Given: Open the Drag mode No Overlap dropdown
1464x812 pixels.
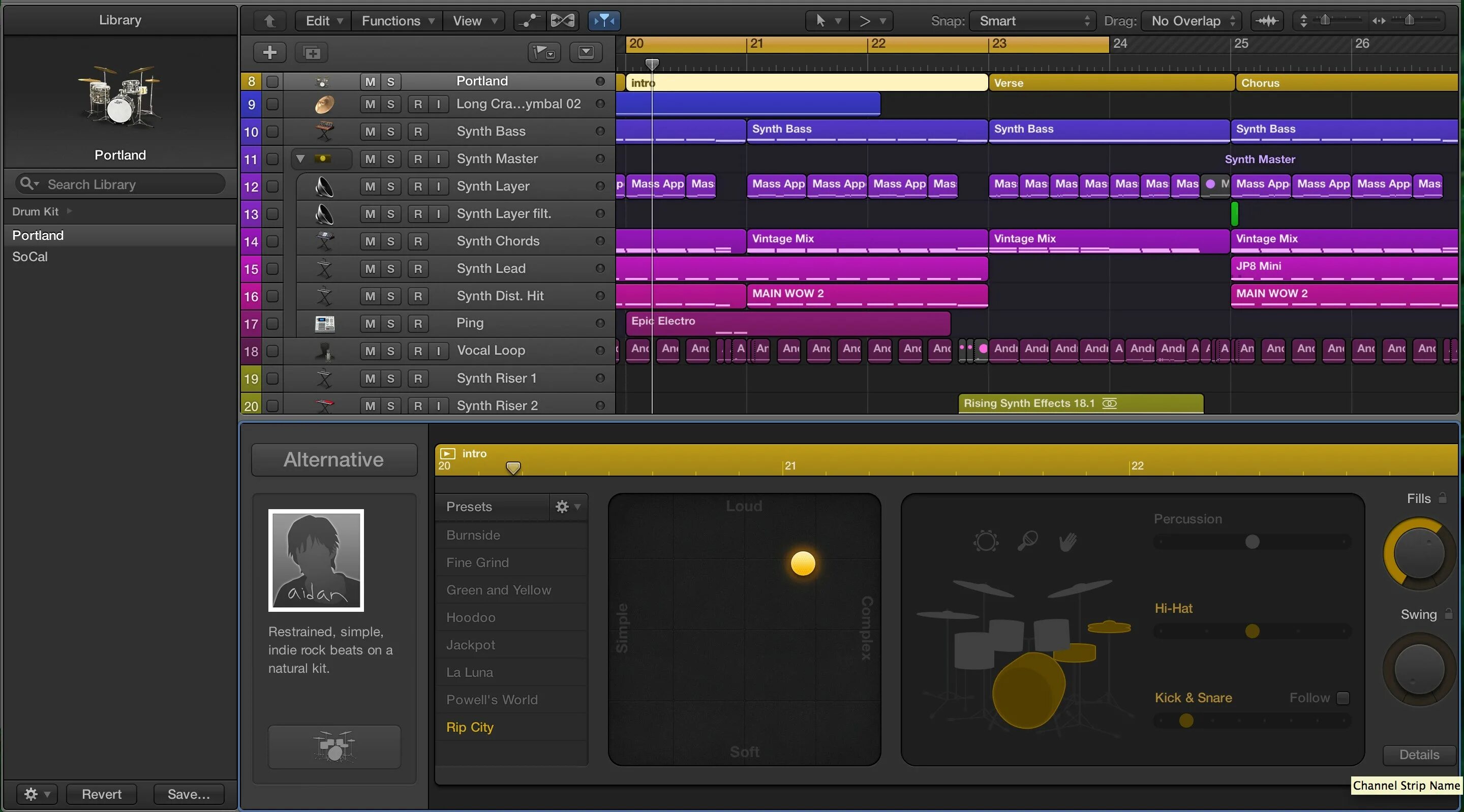Looking at the screenshot, I should pyautogui.click(x=1191, y=21).
